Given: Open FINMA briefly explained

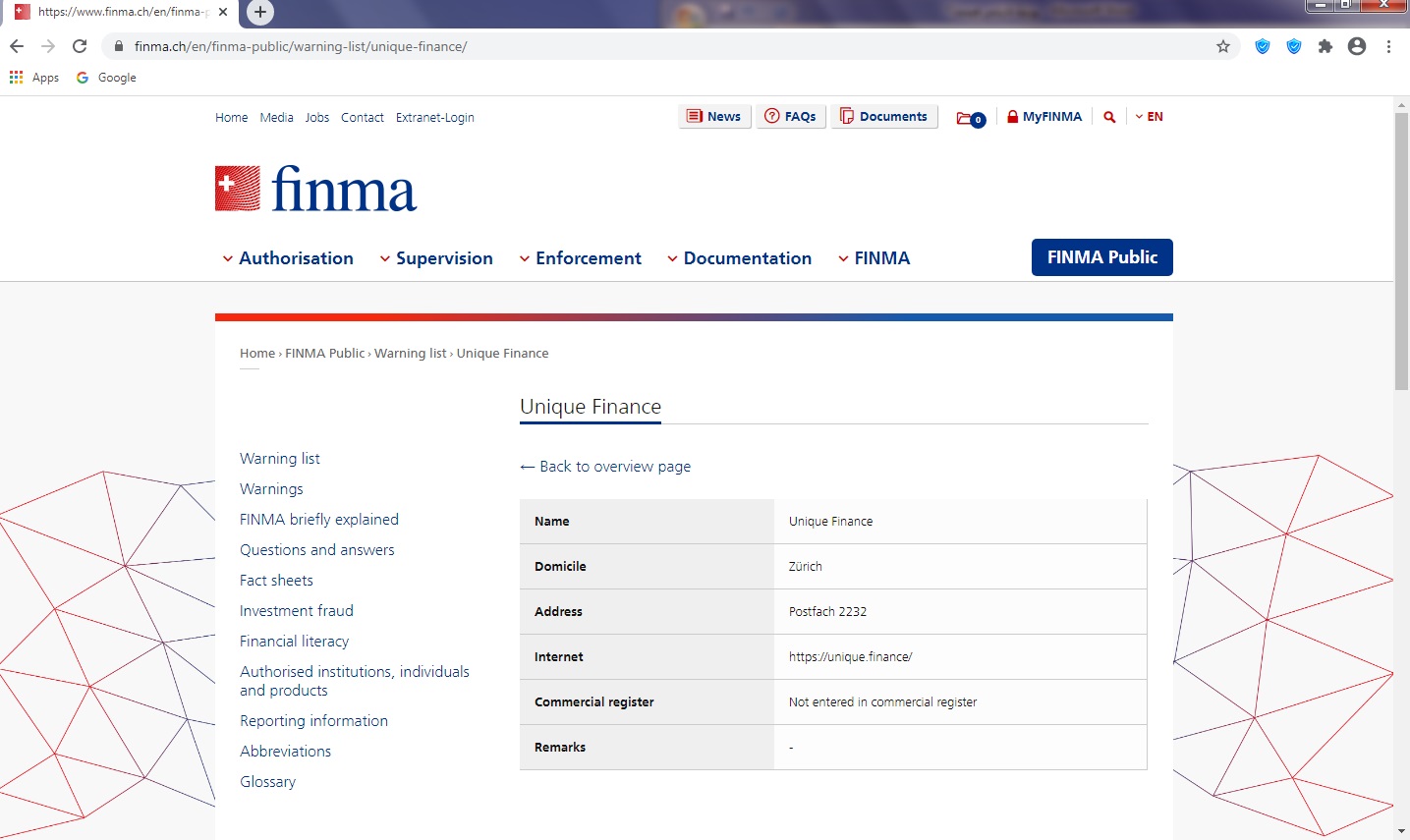Looking at the screenshot, I should pos(319,520).
